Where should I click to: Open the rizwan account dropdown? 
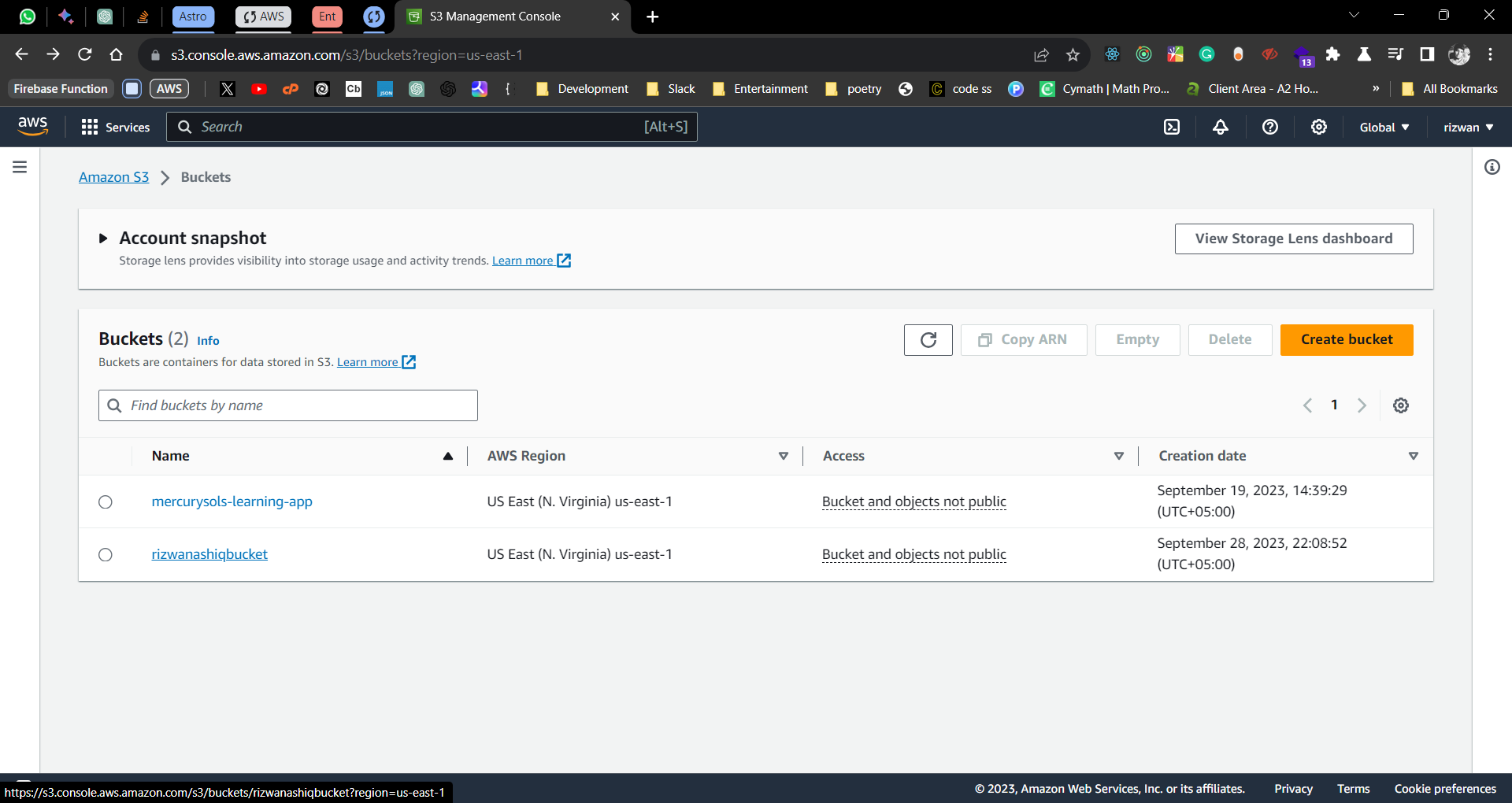(1469, 127)
